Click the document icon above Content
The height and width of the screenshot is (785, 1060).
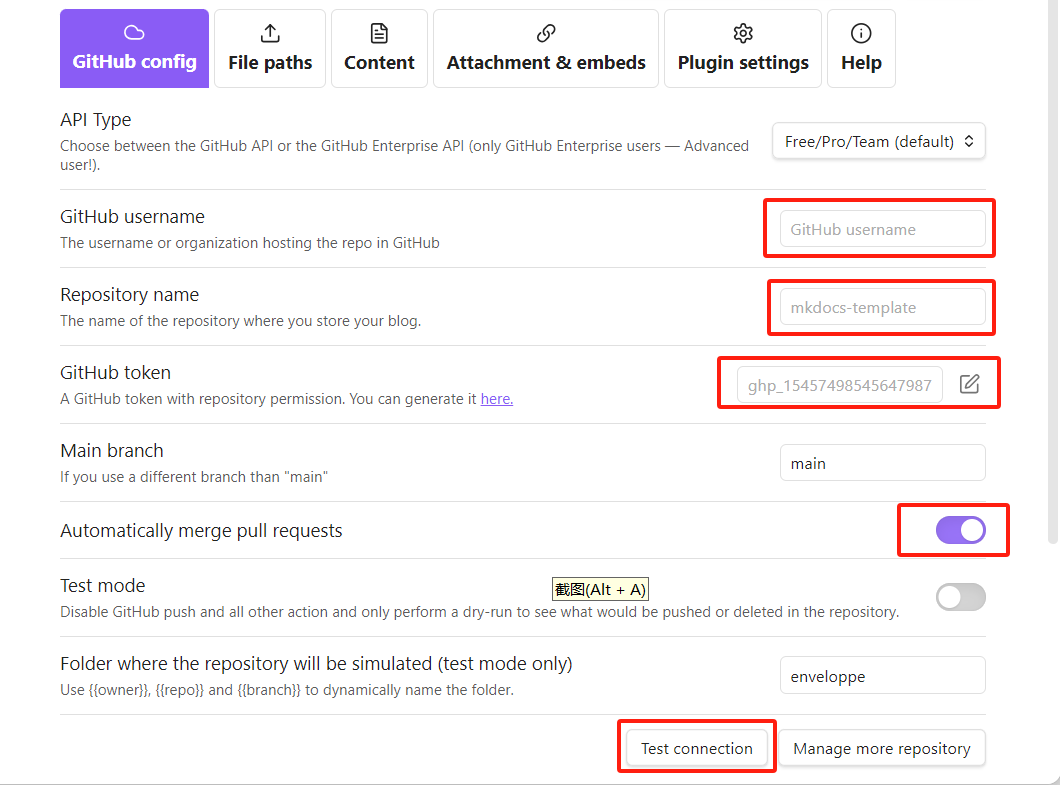(x=379, y=34)
